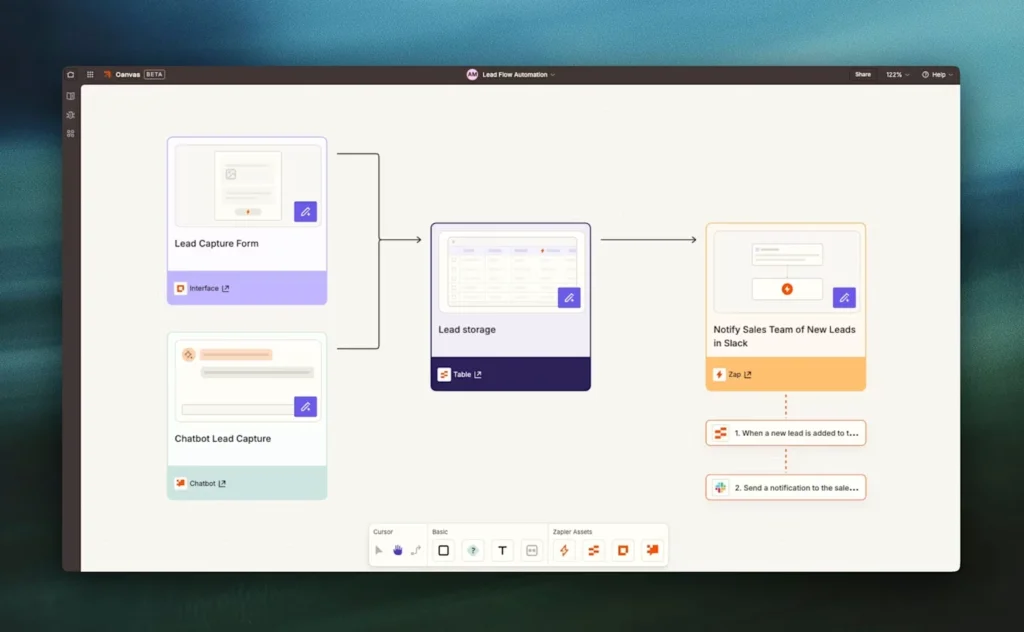The width and height of the screenshot is (1024, 632).
Task: Select the Text tool in Basic section
Action: click(501, 550)
